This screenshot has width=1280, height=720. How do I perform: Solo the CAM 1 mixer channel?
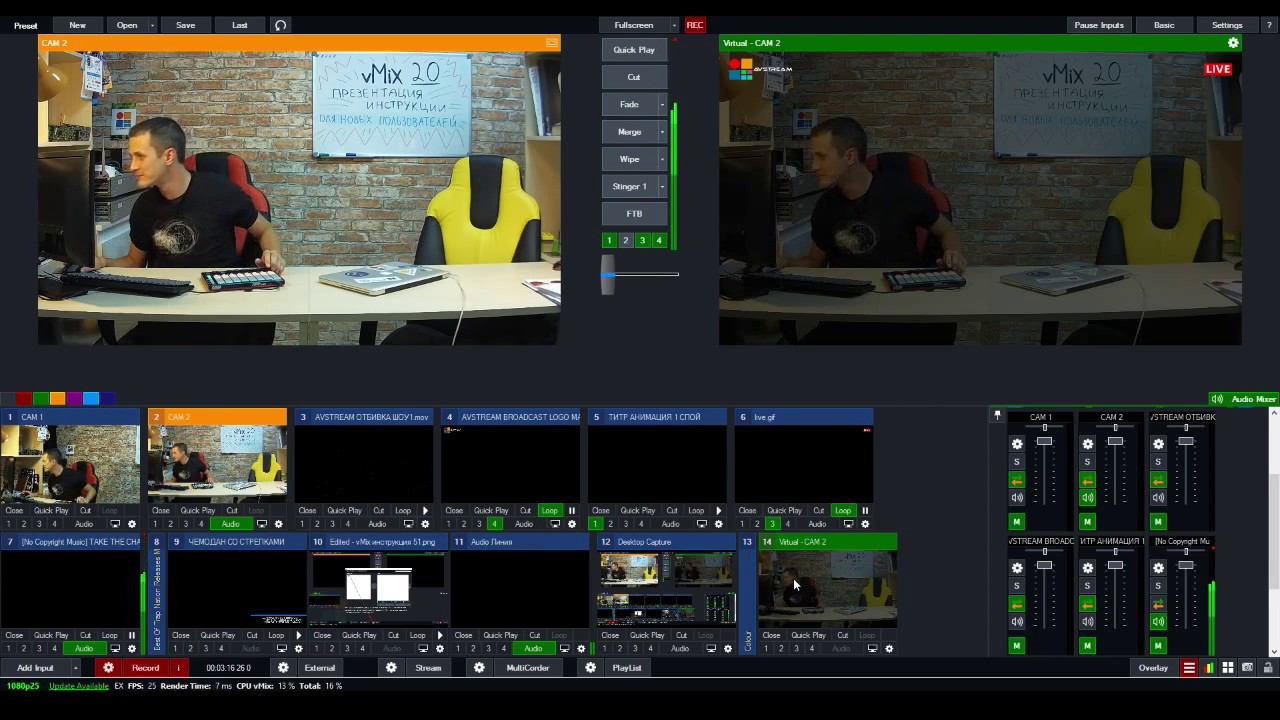[x=1017, y=462]
